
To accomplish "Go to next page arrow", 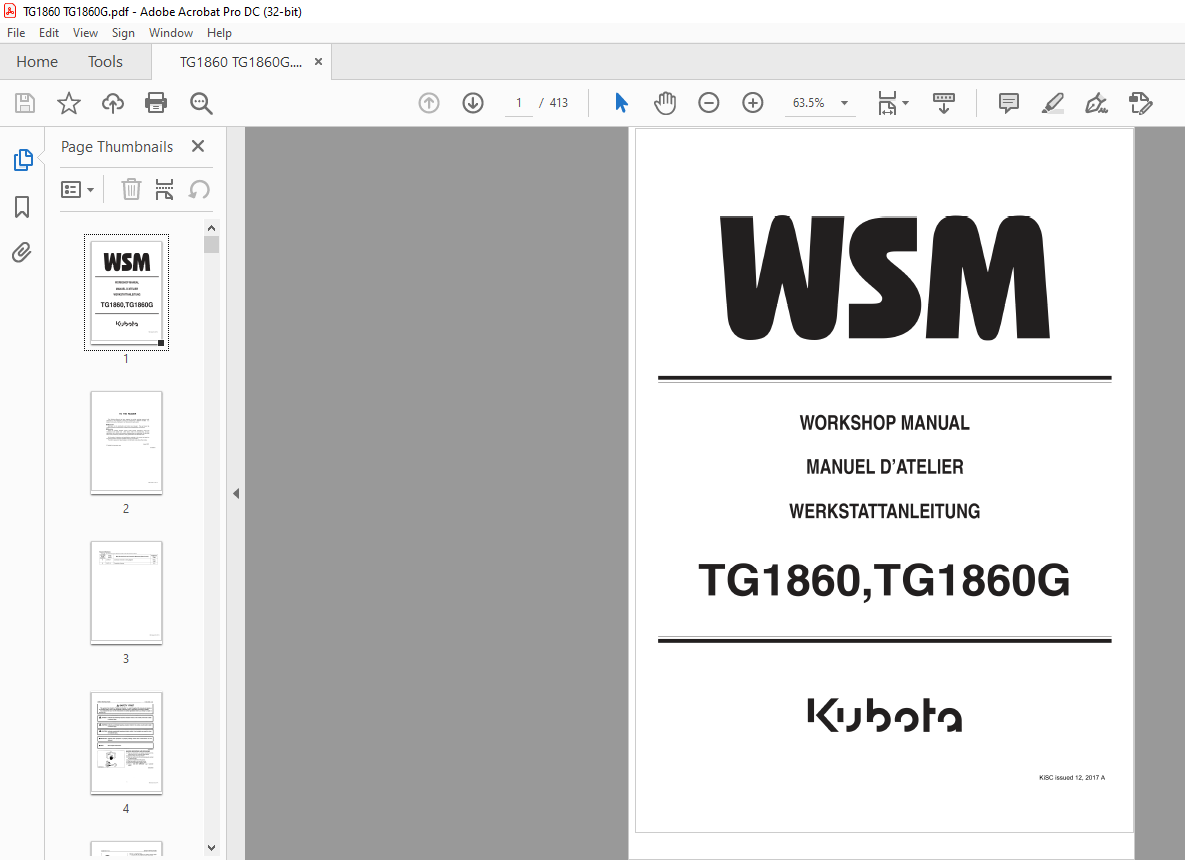I will [473, 103].
